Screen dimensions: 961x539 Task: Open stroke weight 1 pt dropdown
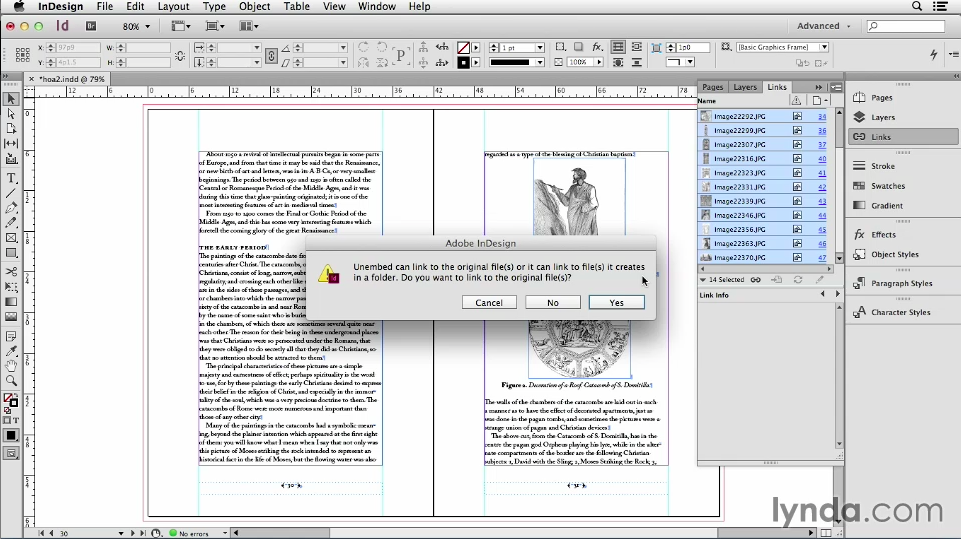point(540,47)
